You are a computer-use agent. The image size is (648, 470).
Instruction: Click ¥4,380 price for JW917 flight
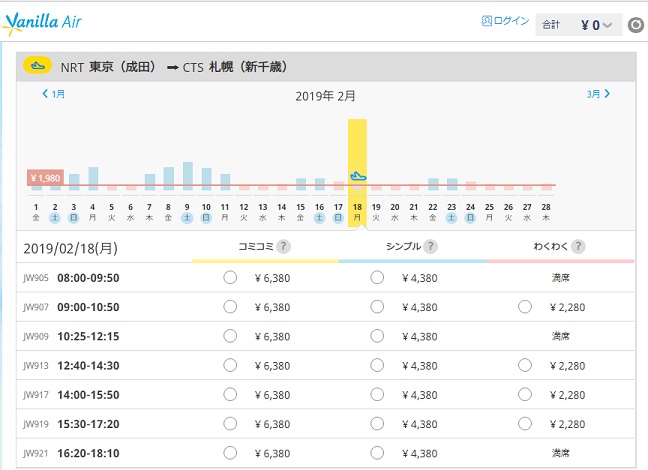[x=419, y=395]
